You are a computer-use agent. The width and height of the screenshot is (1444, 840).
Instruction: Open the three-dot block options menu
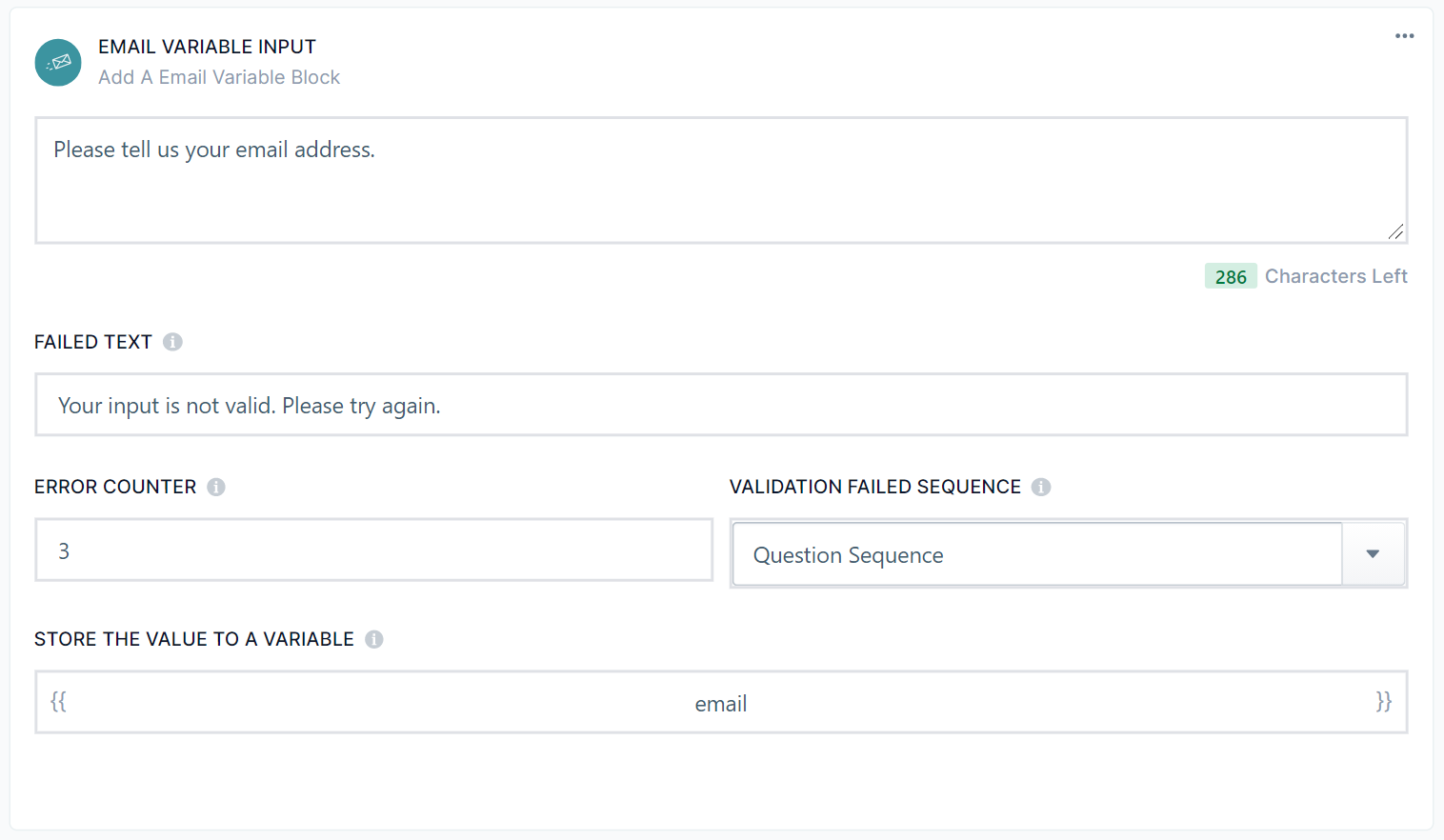pyautogui.click(x=1404, y=36)
